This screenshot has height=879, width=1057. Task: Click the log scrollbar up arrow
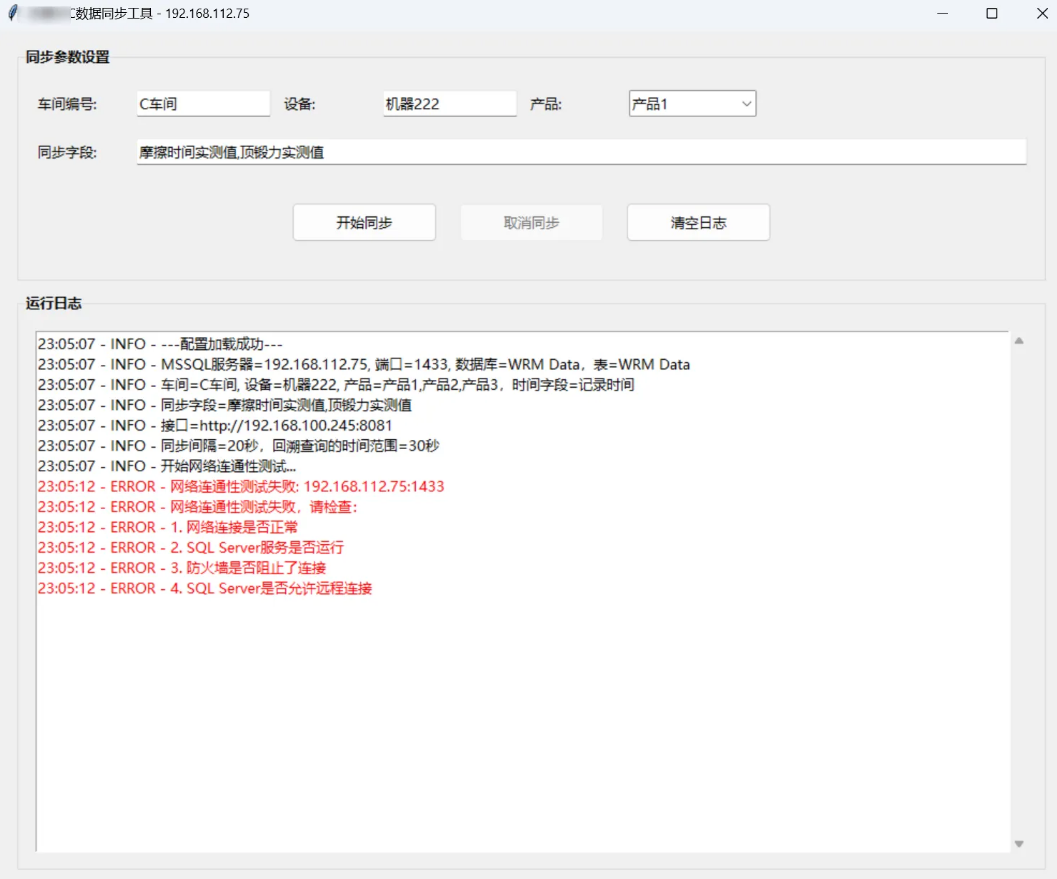pos(1019,341)
